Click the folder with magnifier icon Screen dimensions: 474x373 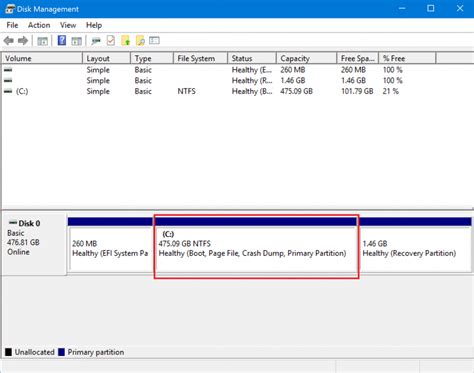click(x=140, y=41)
